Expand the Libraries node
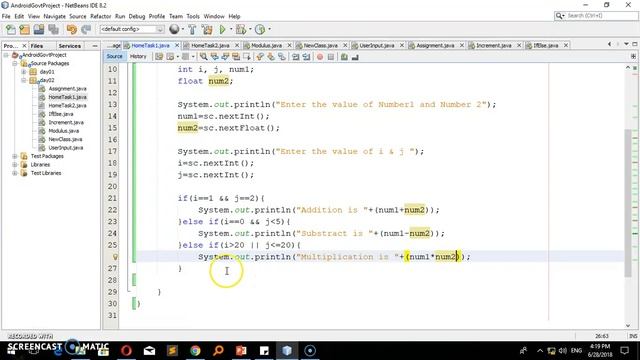 (15, 164)
